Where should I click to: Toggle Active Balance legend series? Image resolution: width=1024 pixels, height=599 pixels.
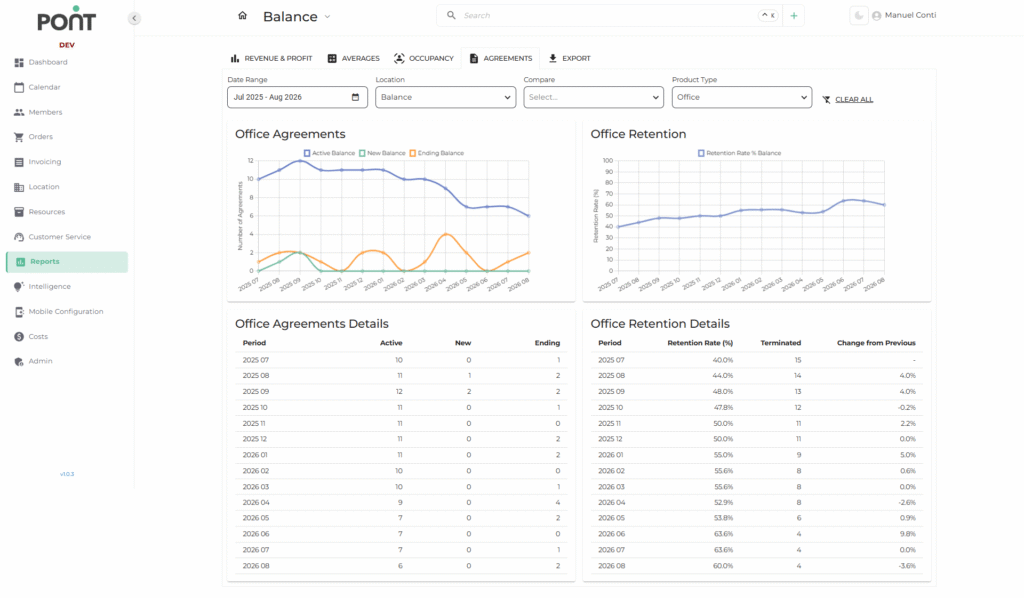pos(329,153)
